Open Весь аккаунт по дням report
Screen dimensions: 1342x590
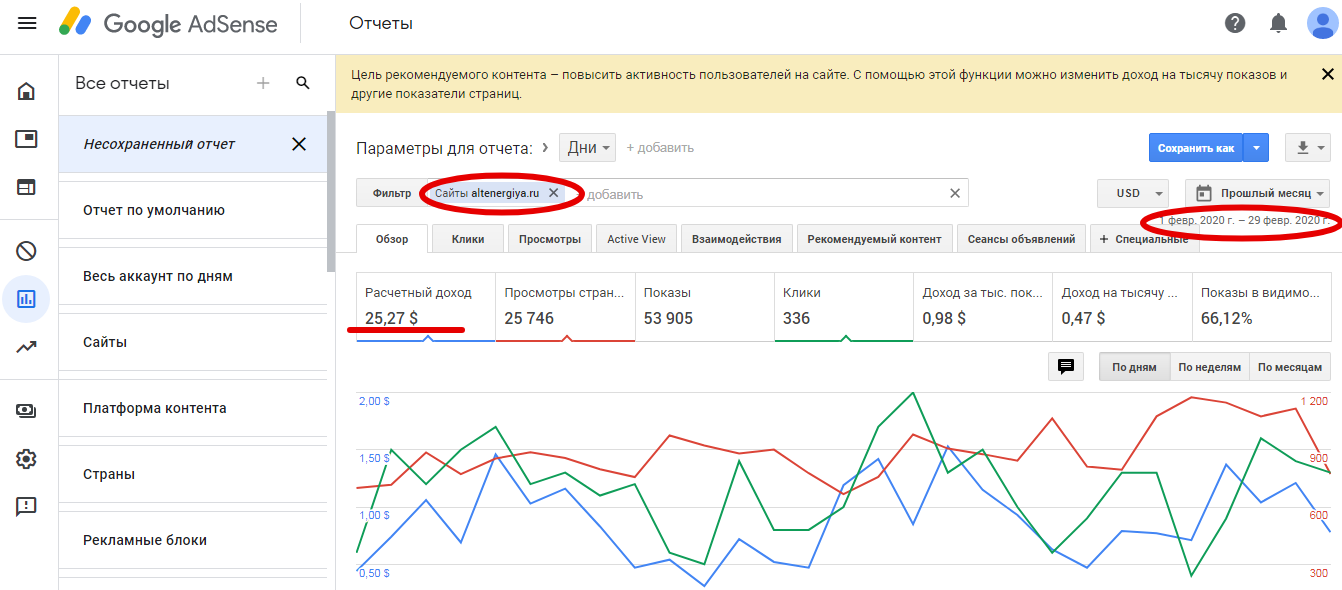click(158, 276)
